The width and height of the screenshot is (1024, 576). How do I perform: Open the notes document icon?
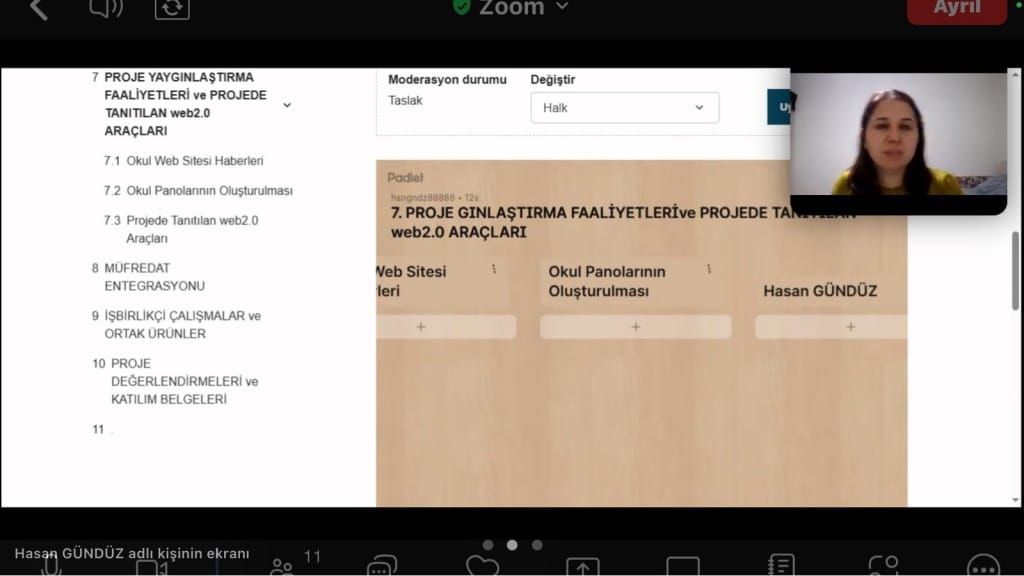pyautogui.click(x=782, y=566)
